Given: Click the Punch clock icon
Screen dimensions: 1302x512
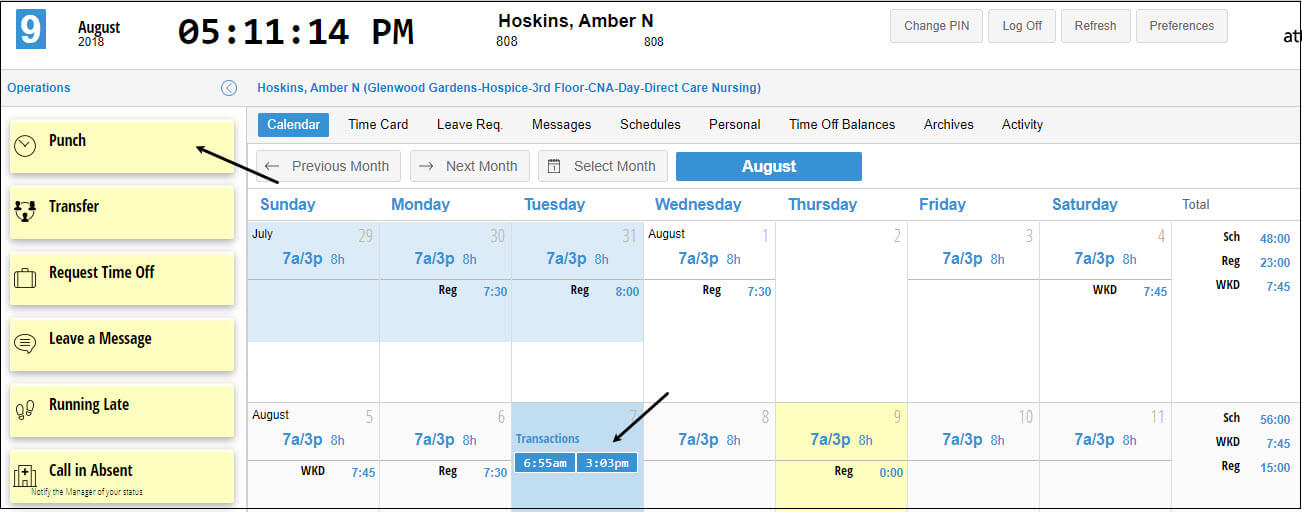Looking at the screenshot, I should pyautogui.click(x=25, y=146).
